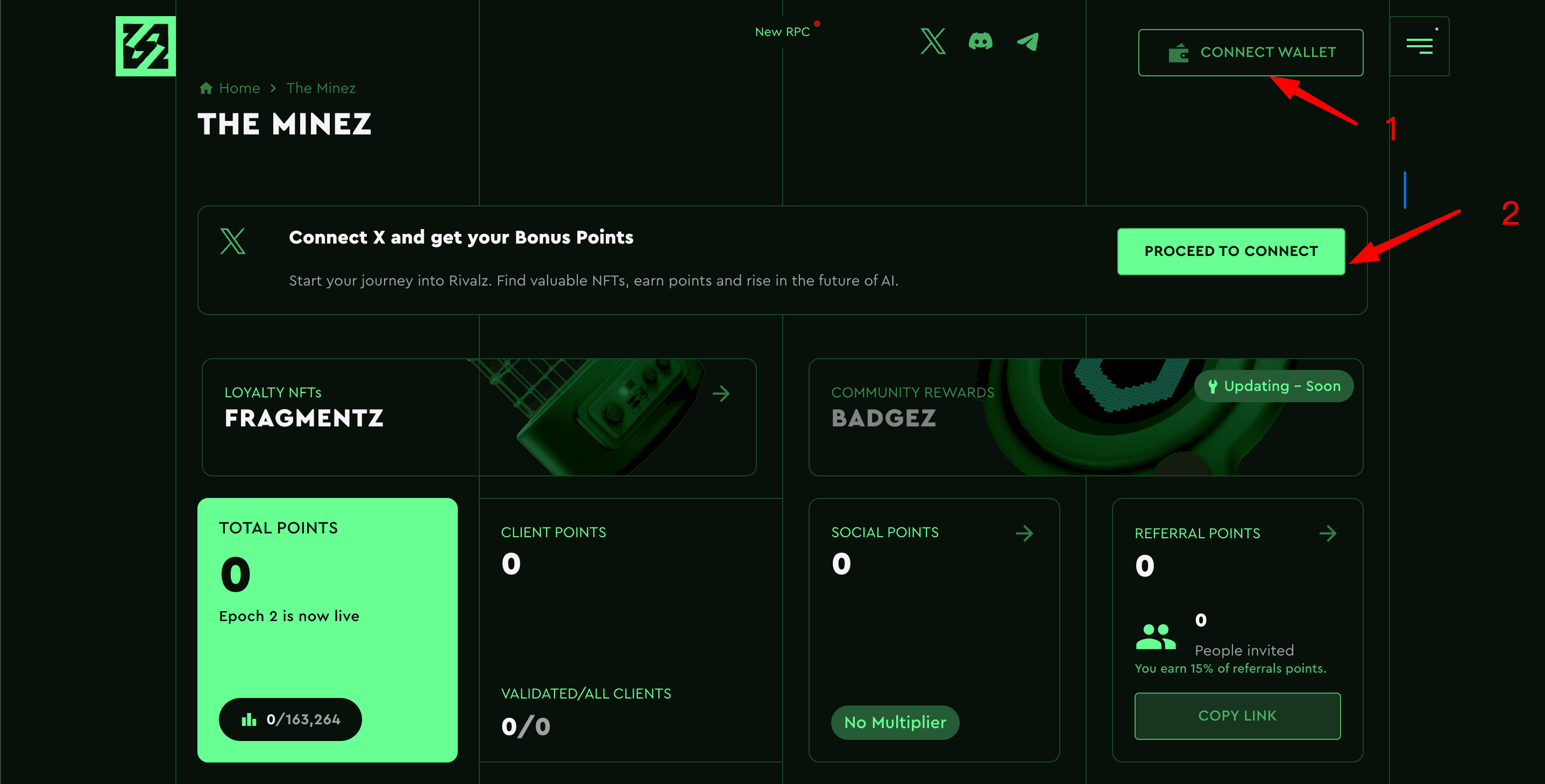Click the Social Points label
The image size is (1545, 784).
[884, 532]
